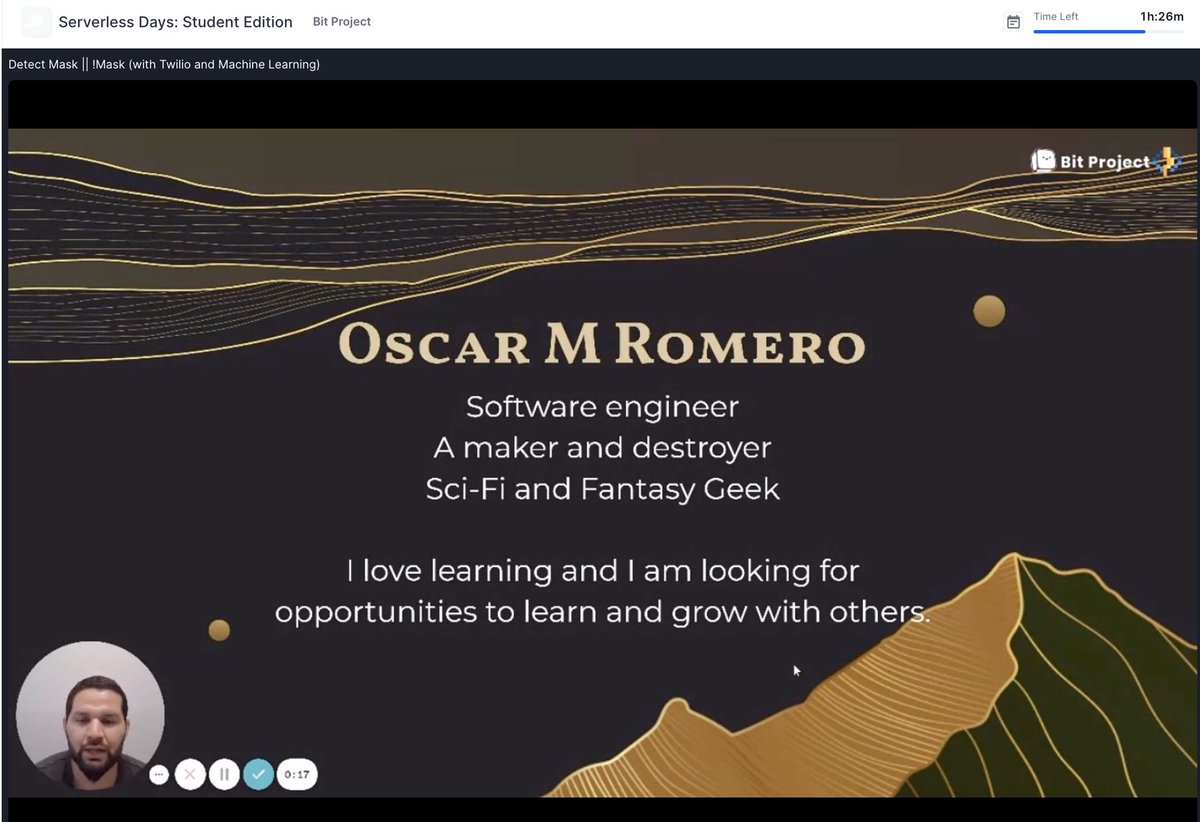Click the 'Oscar M Romero' heading on slide
Screen dimensions: 1200x822
(602, 346)
